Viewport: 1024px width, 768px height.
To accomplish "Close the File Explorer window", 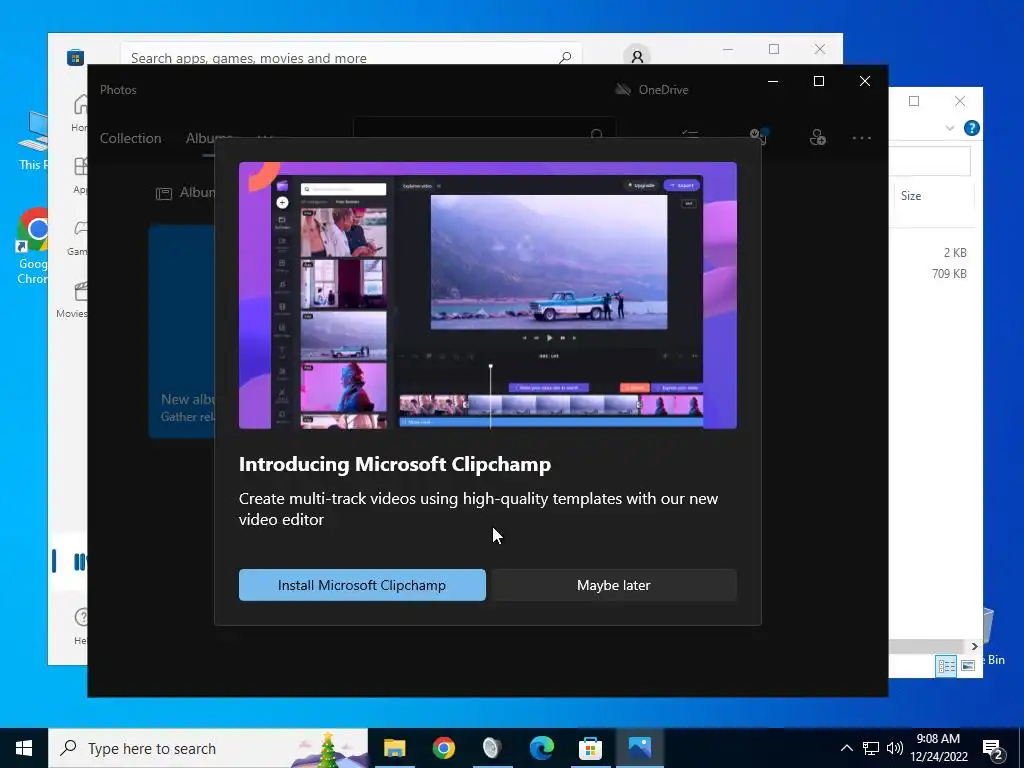I will [x=959, y=101].
